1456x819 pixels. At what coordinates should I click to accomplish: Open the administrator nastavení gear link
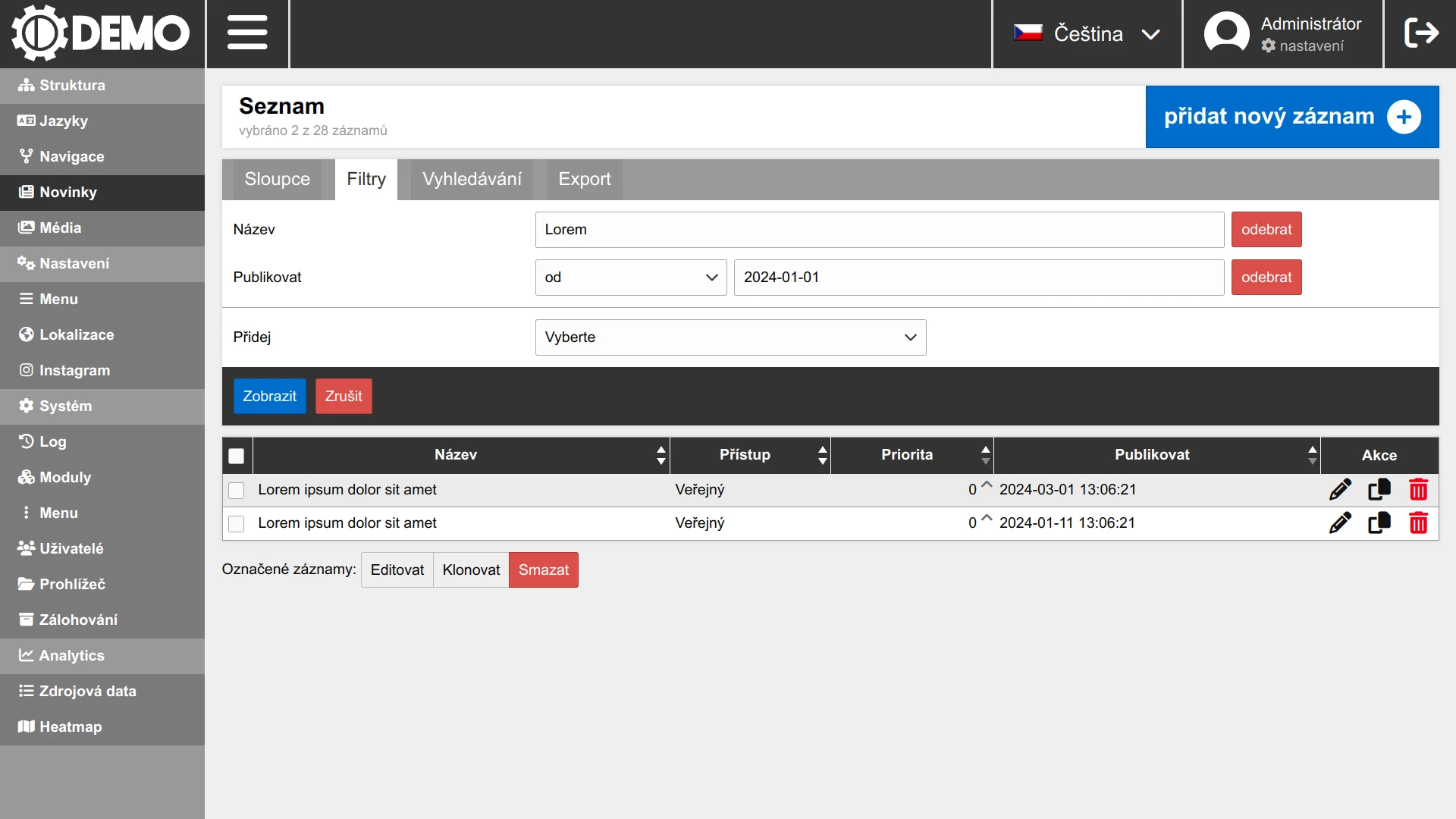pyautogui.click(x=1303, y=46)
